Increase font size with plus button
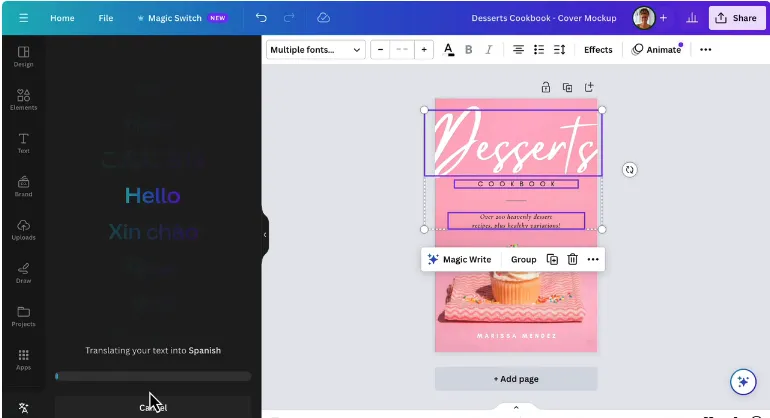The height and width of the screenshot is (418, 770). click(x=424, y=50)
